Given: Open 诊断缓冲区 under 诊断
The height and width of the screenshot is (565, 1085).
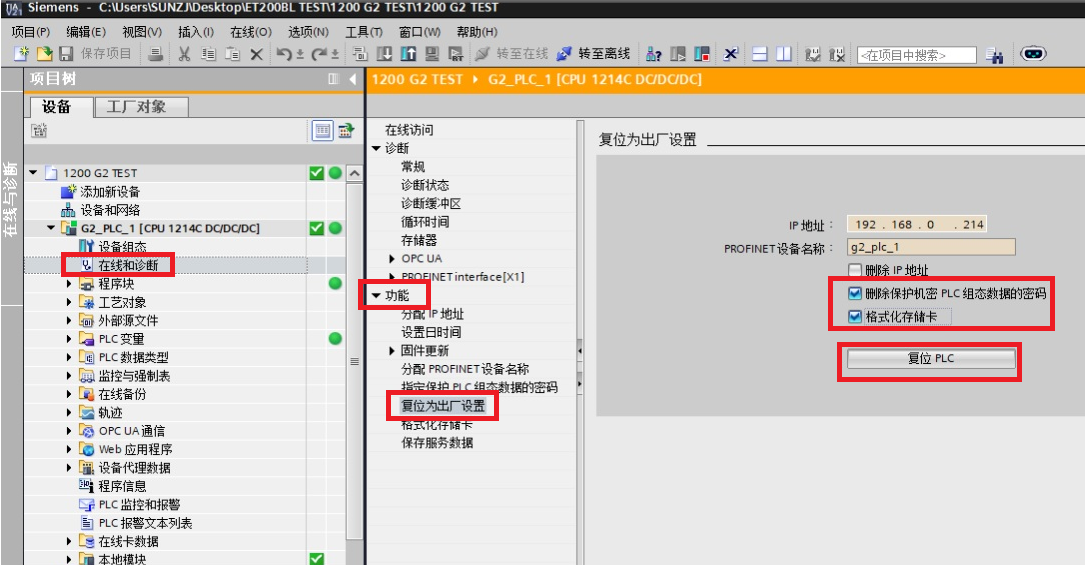Looking at the screenshot, I should (x=431, y=203).
